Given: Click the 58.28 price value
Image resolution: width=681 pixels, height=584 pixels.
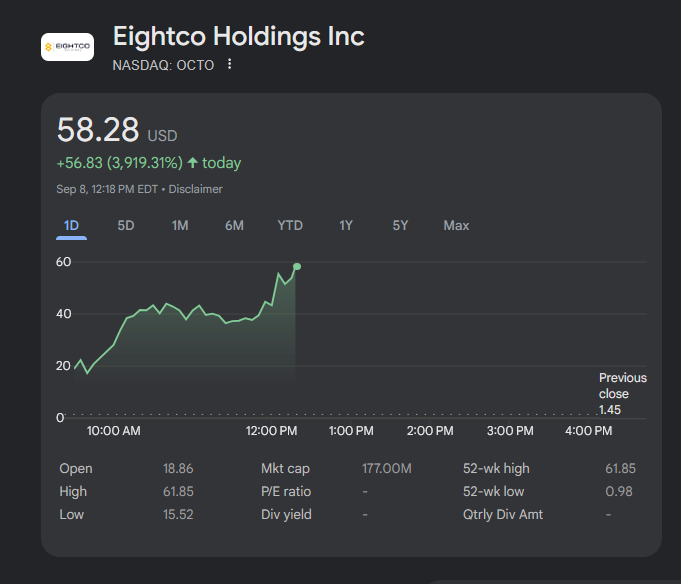Looking at the screenshot, I should pos(98,129).
